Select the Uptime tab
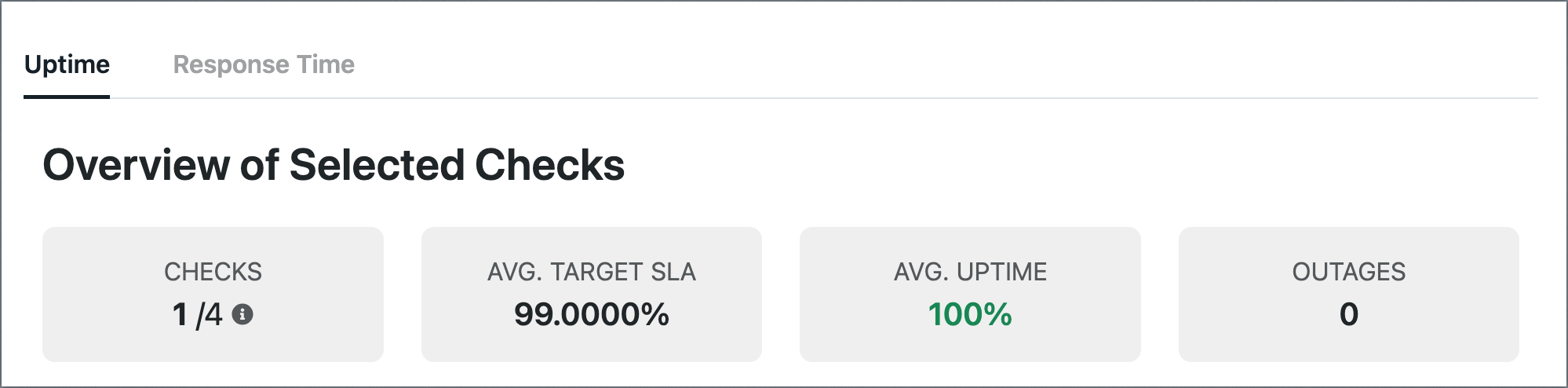Viewport: 1568px width, 388px height. point(67,64)
